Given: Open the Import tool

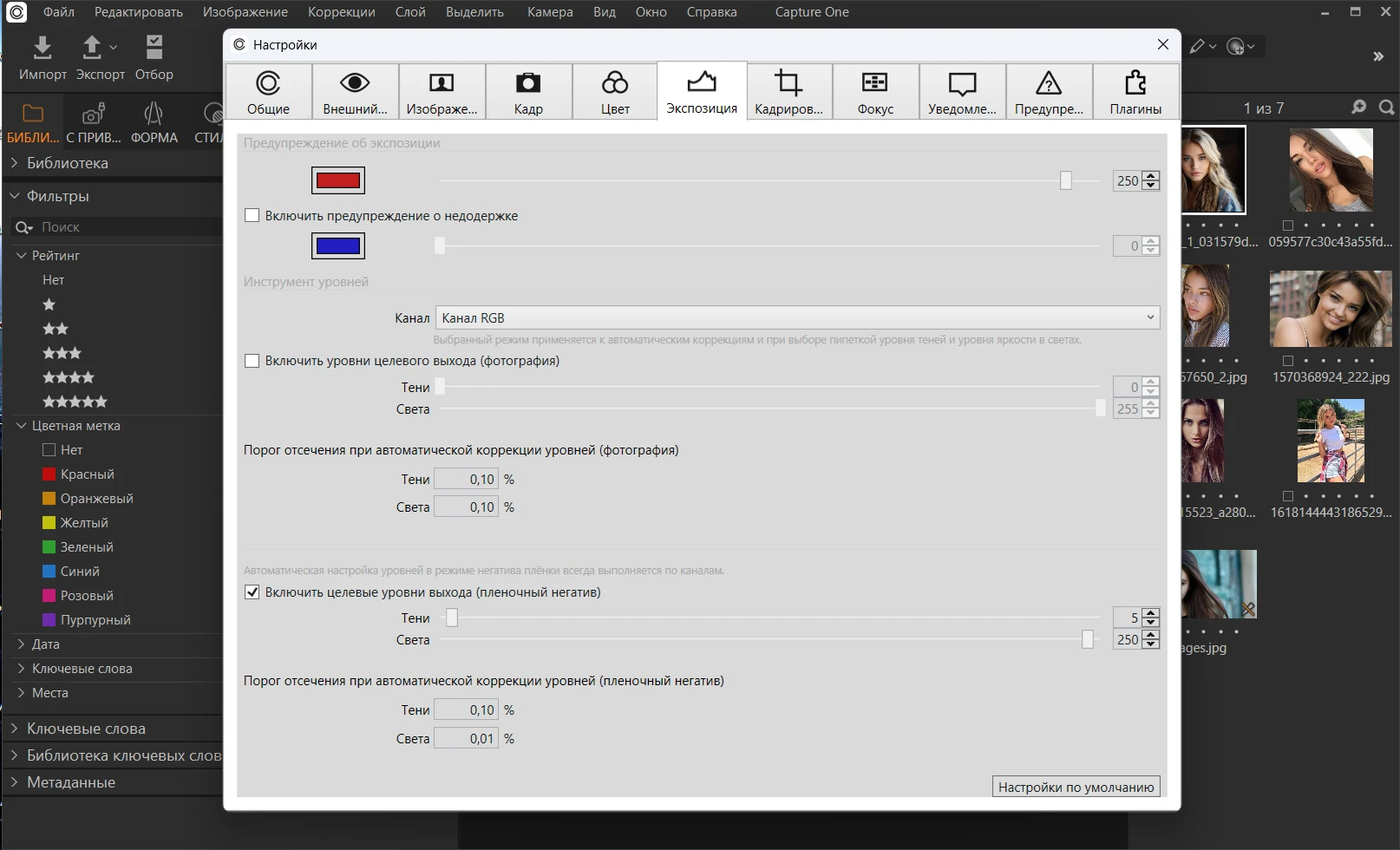Looking at the screenshot, I should [43, 58].
